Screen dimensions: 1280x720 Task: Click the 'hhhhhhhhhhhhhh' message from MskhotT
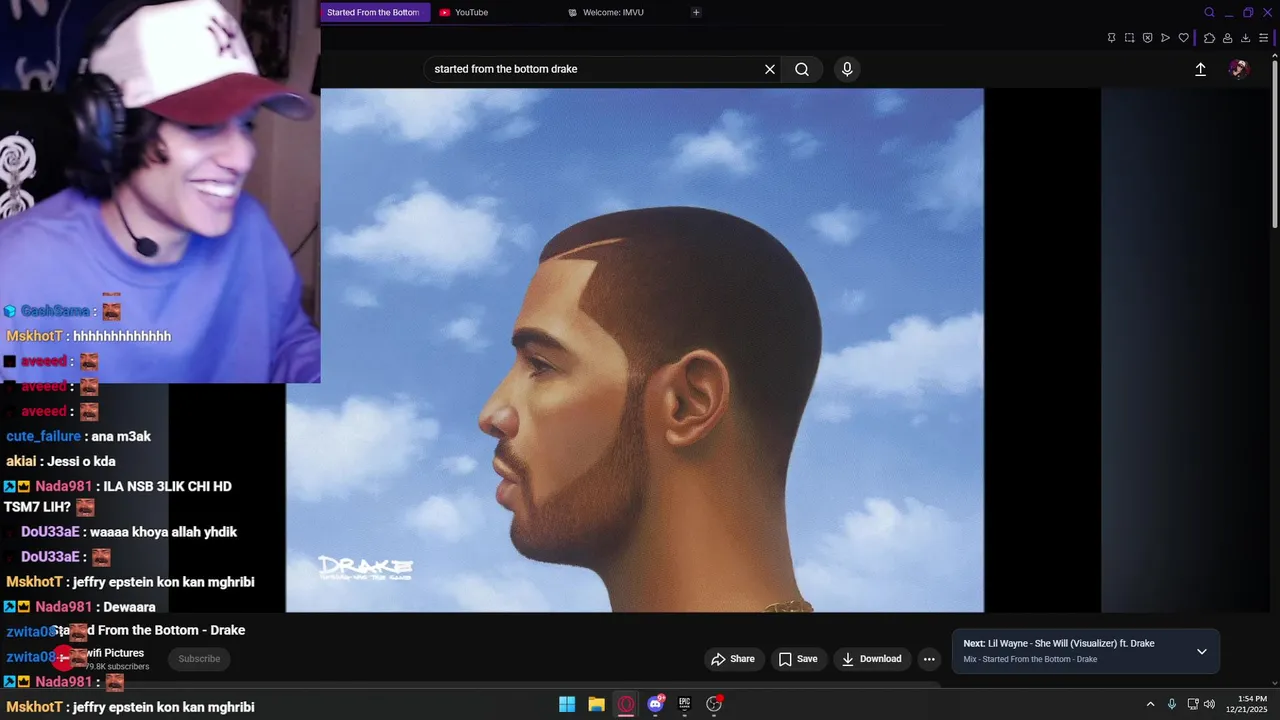click(x=122, y=337)
